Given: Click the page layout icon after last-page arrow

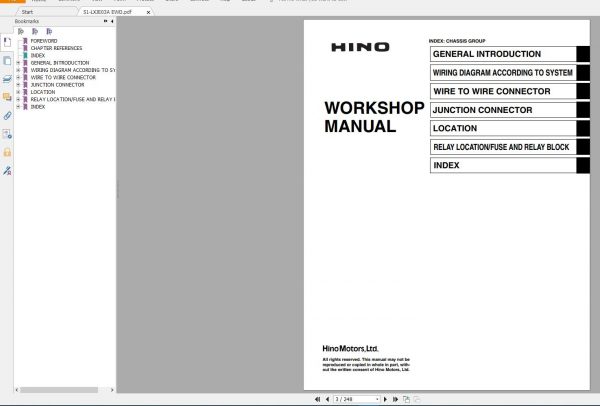Looking at the screenshot, I should click(406, 399).
